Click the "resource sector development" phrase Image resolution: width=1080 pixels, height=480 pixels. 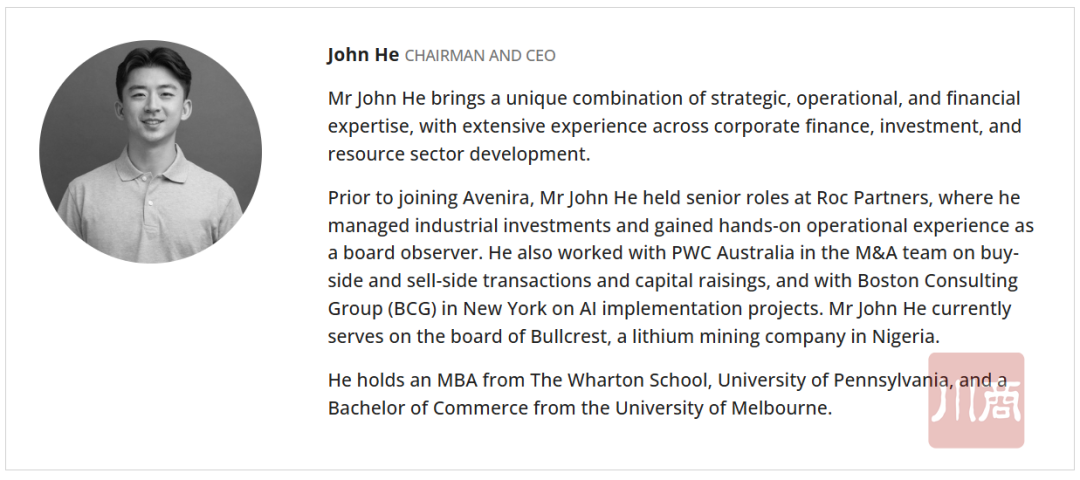[x=458, y=154]
